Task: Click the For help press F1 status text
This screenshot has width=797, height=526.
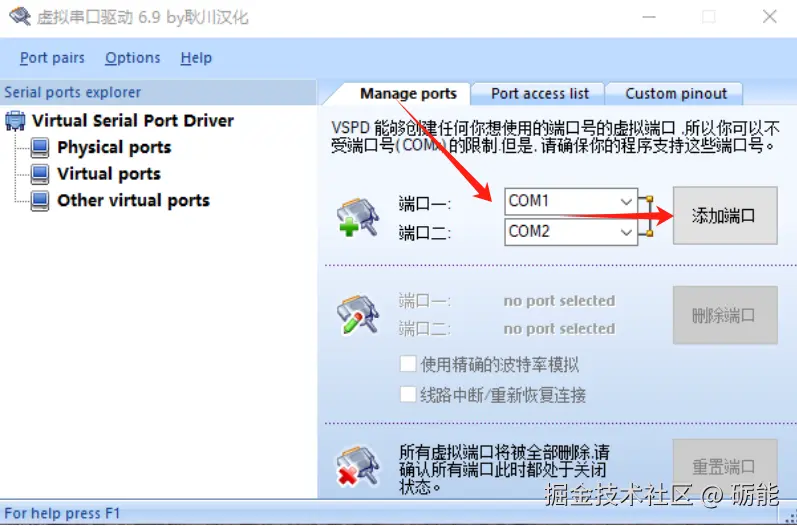Action: pos(62,513)
